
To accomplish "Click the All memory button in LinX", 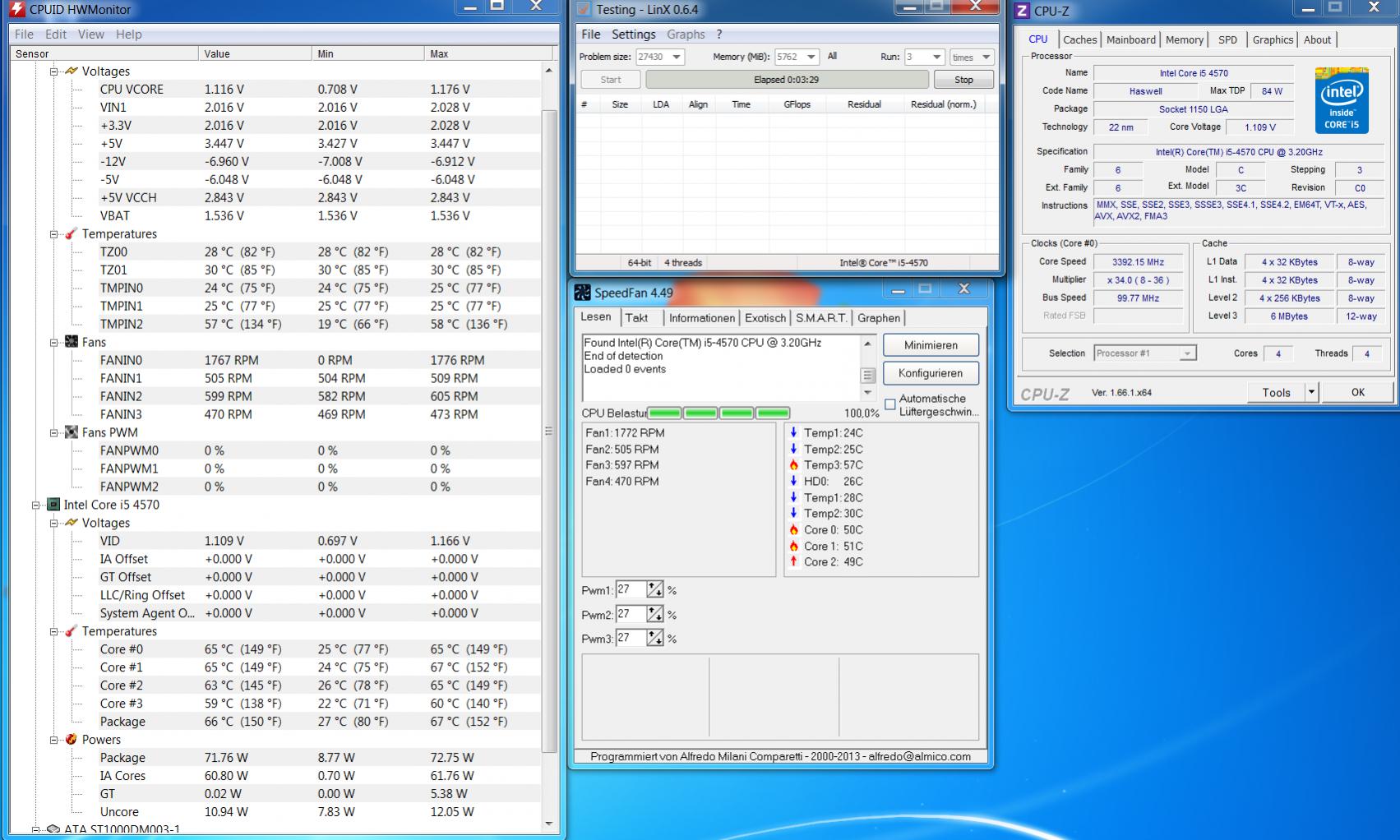I will click(832, 57).
